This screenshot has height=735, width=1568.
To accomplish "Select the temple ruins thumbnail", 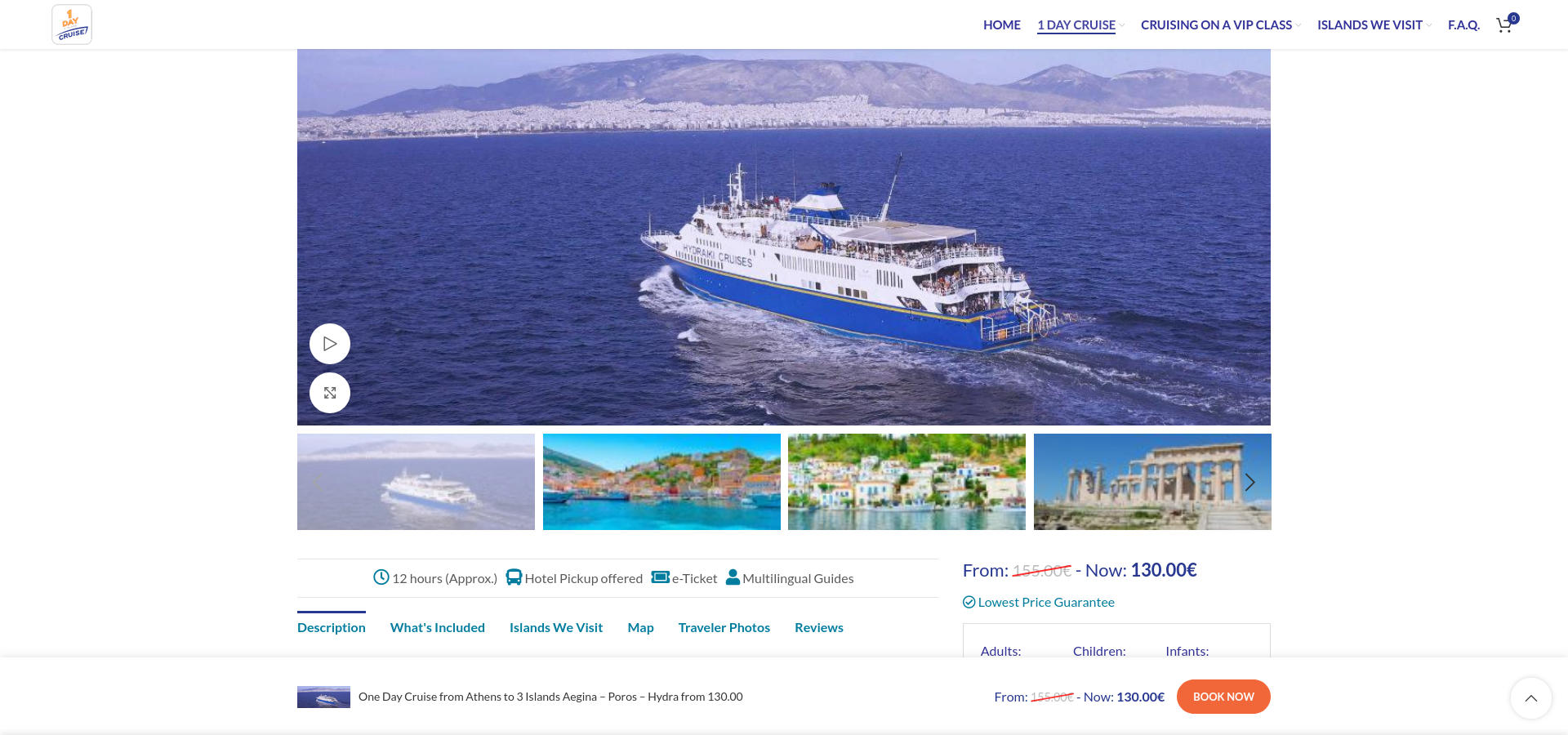I will [x=1152, y=482].
